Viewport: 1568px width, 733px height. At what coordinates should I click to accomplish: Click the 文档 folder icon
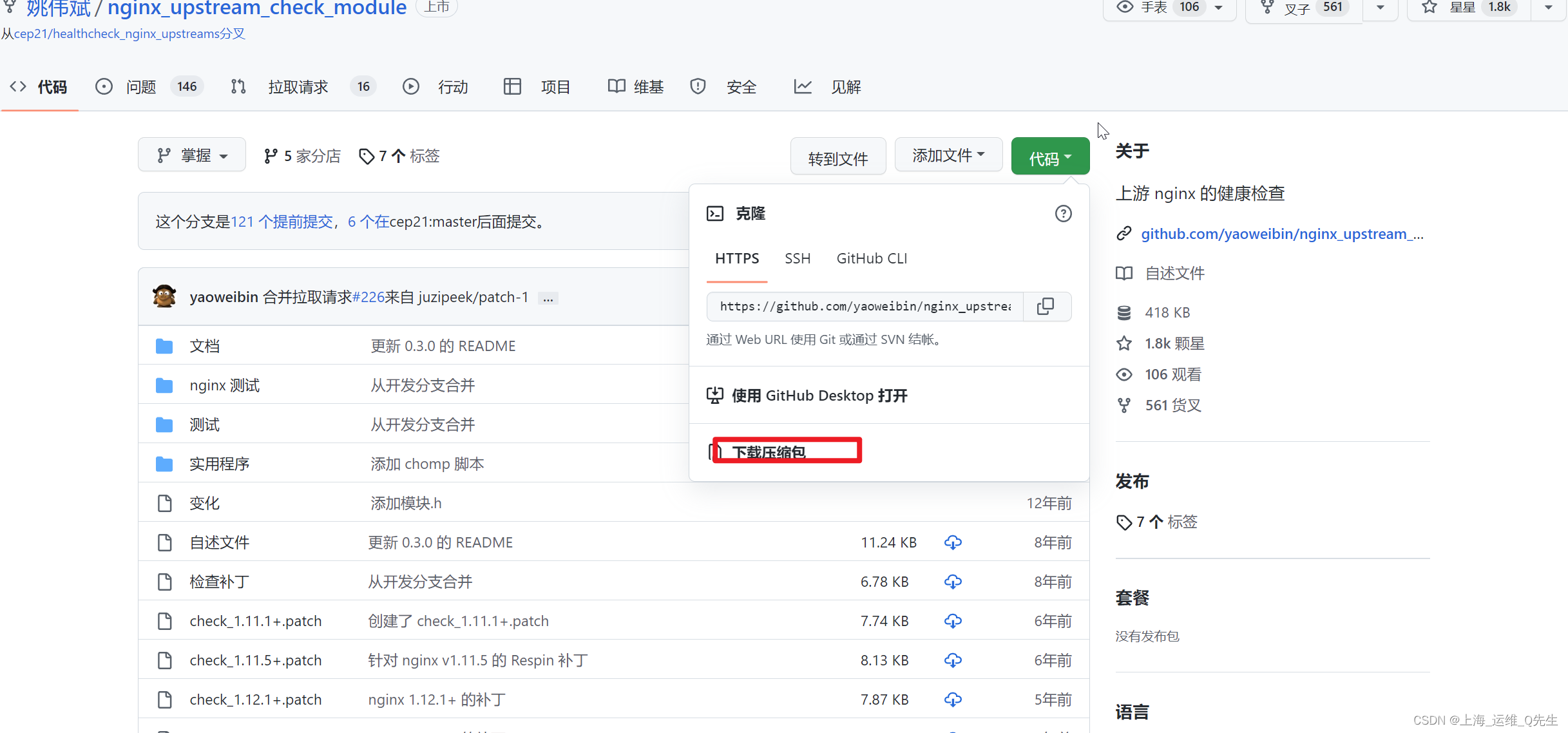point(164,347)
